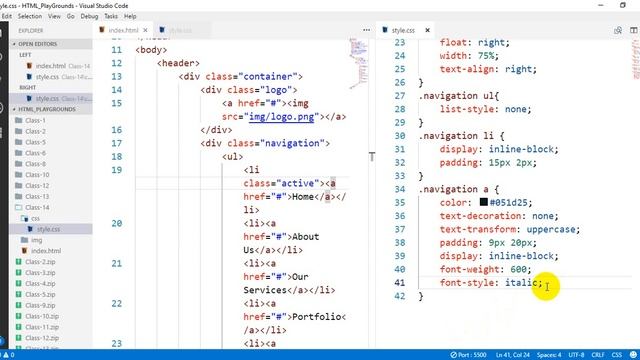The image size is (640, 360).
Task: Click the open changes icon in right editor
Action: click(x=618, y=30)
